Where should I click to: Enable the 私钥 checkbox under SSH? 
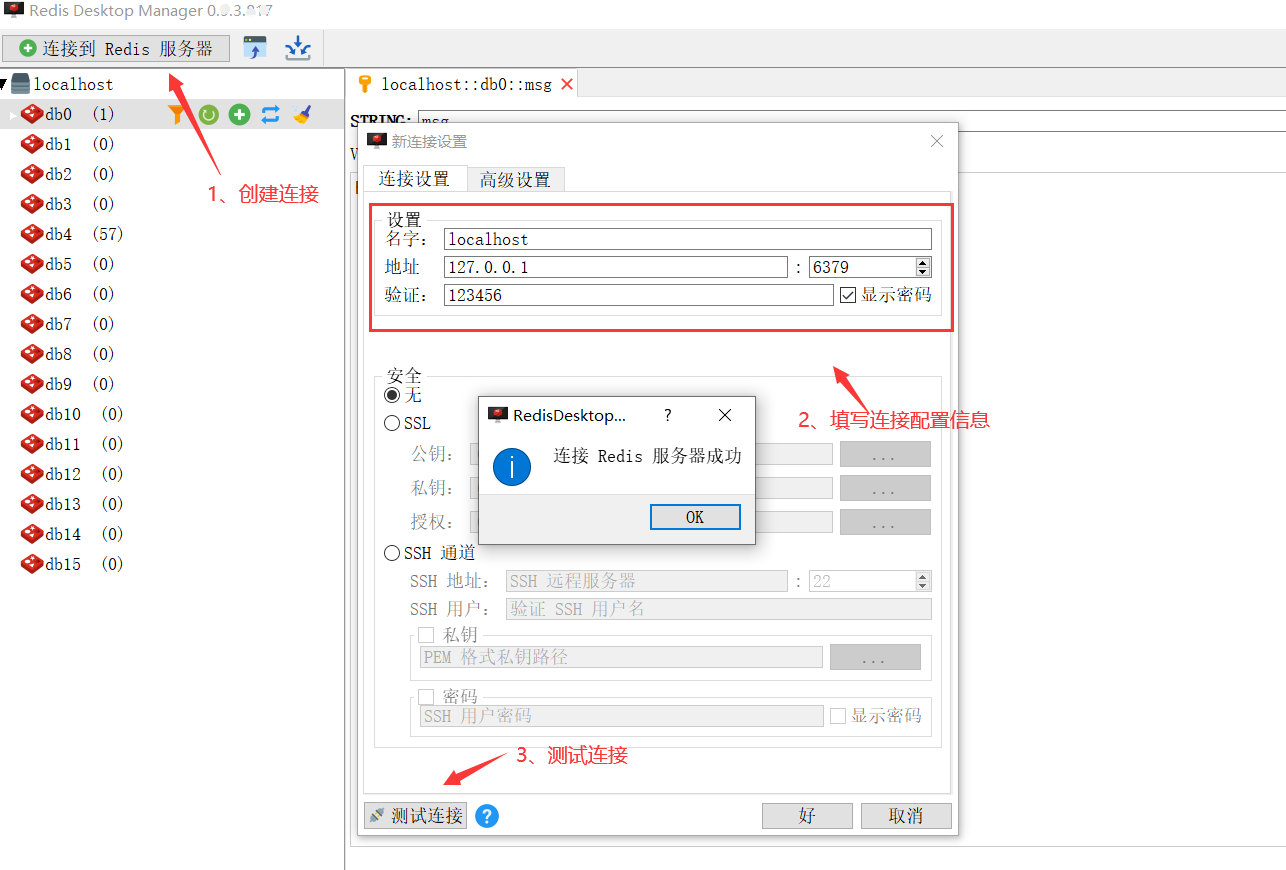[x=426, y=635]
